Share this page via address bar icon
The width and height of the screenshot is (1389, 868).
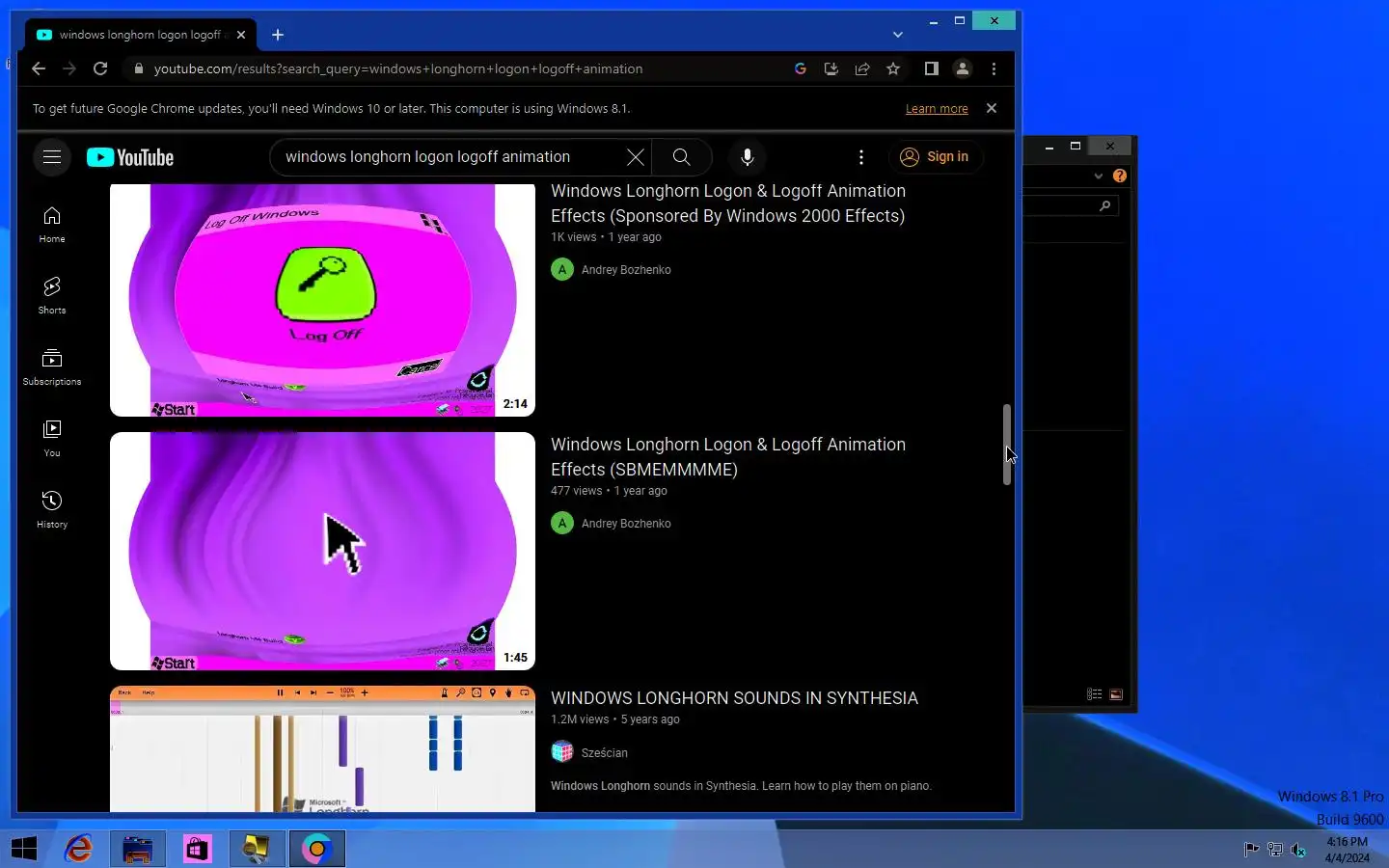coord(862,68)
